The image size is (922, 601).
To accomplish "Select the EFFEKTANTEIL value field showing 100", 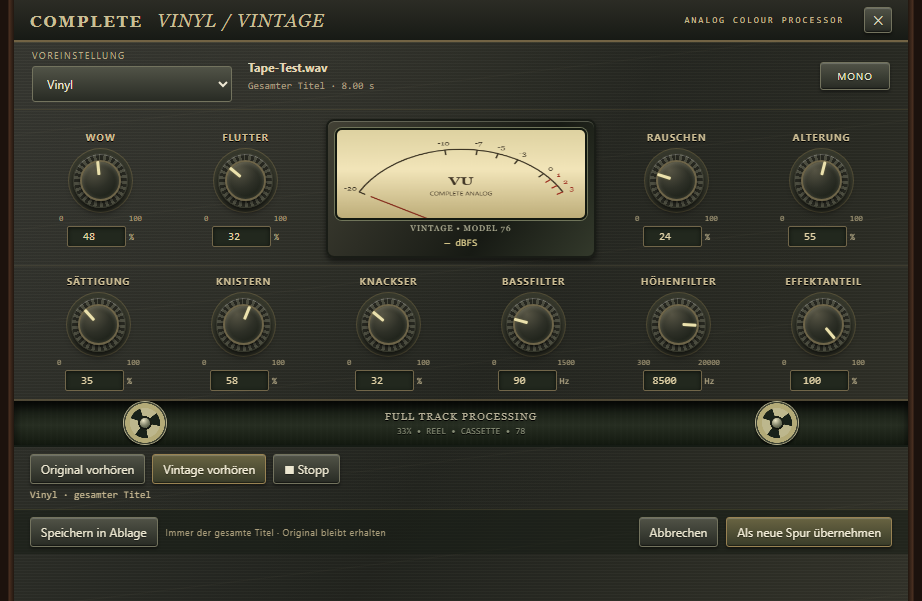I will point(819,380).
